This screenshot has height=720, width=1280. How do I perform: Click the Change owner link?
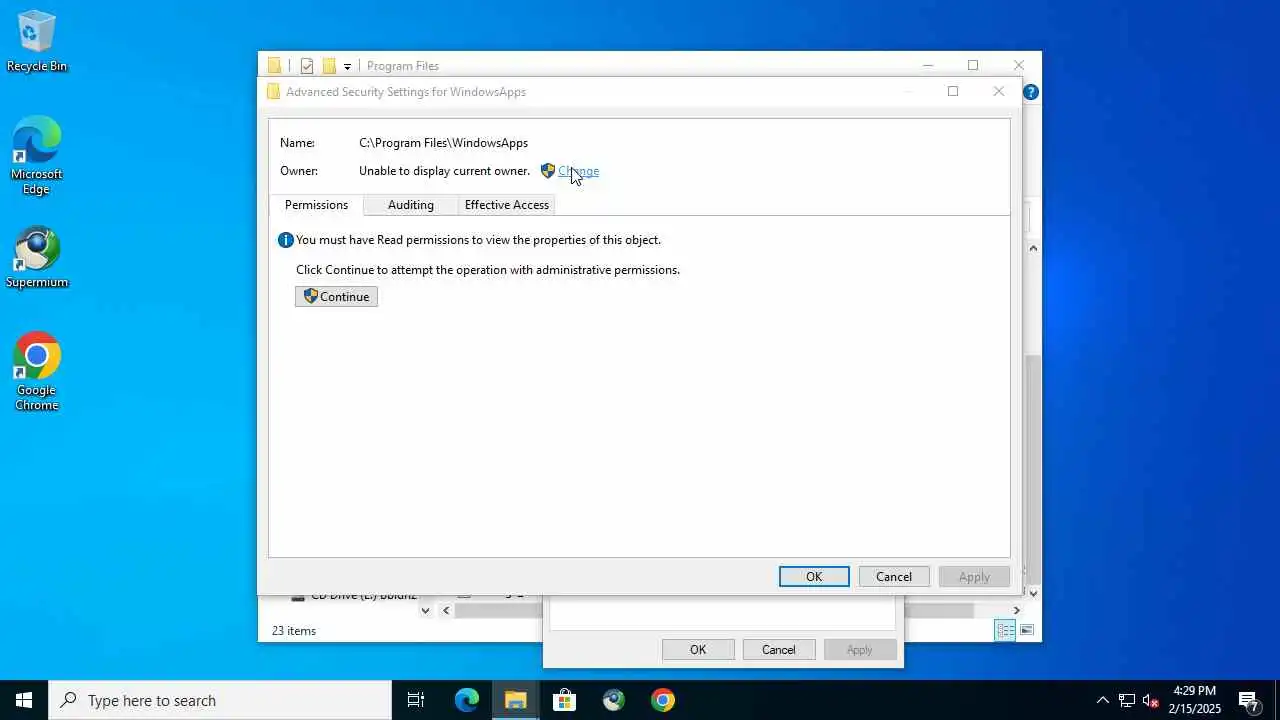tap(579, 171)
